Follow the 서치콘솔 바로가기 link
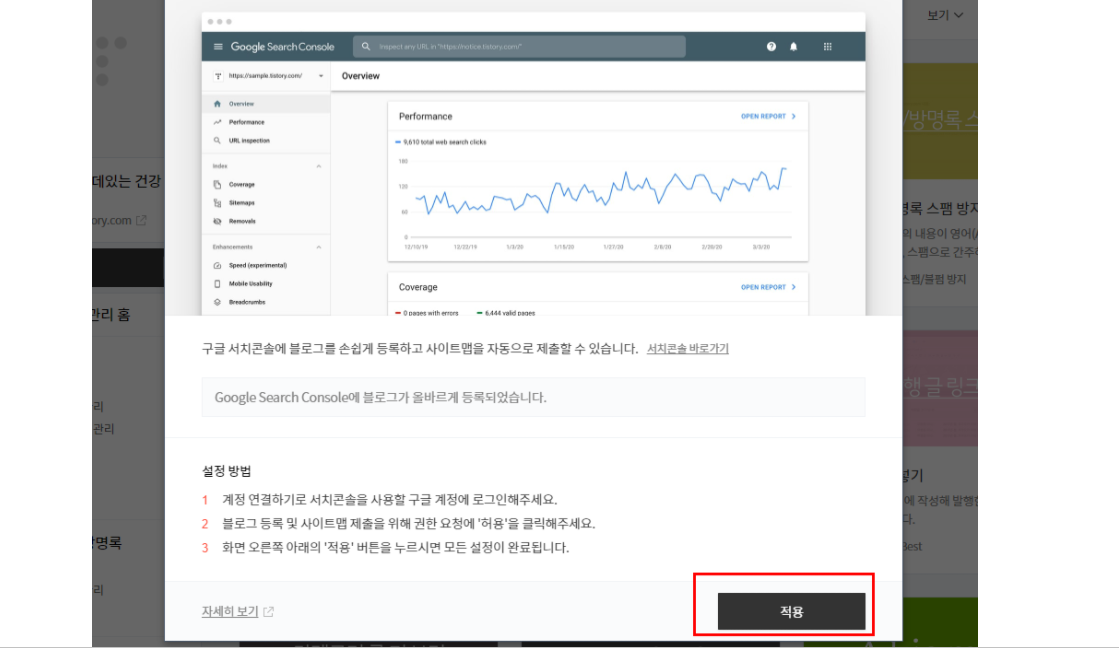 click(x=687, y=348)
